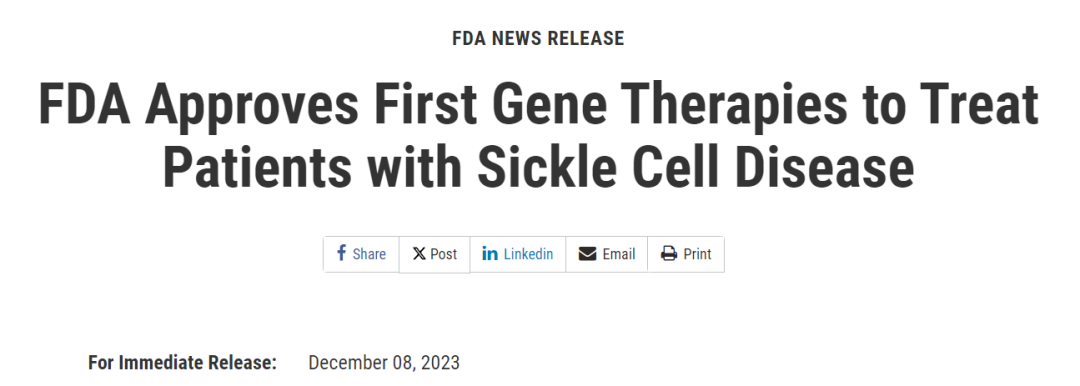Click the date December 08, 2023
The width and height of the screenshot is (1080, 386).
384,363
